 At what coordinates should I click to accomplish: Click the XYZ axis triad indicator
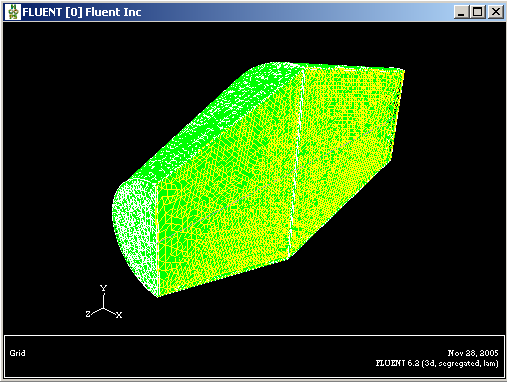click(104, 302)
